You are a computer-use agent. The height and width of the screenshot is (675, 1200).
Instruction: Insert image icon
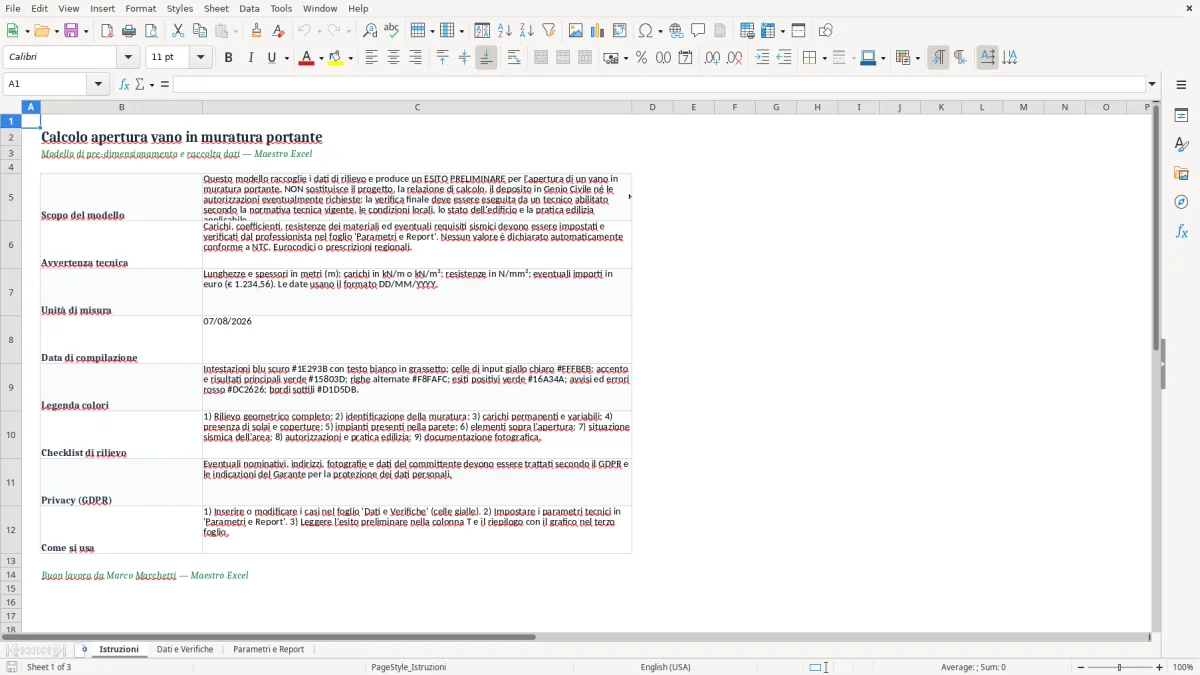576,31
